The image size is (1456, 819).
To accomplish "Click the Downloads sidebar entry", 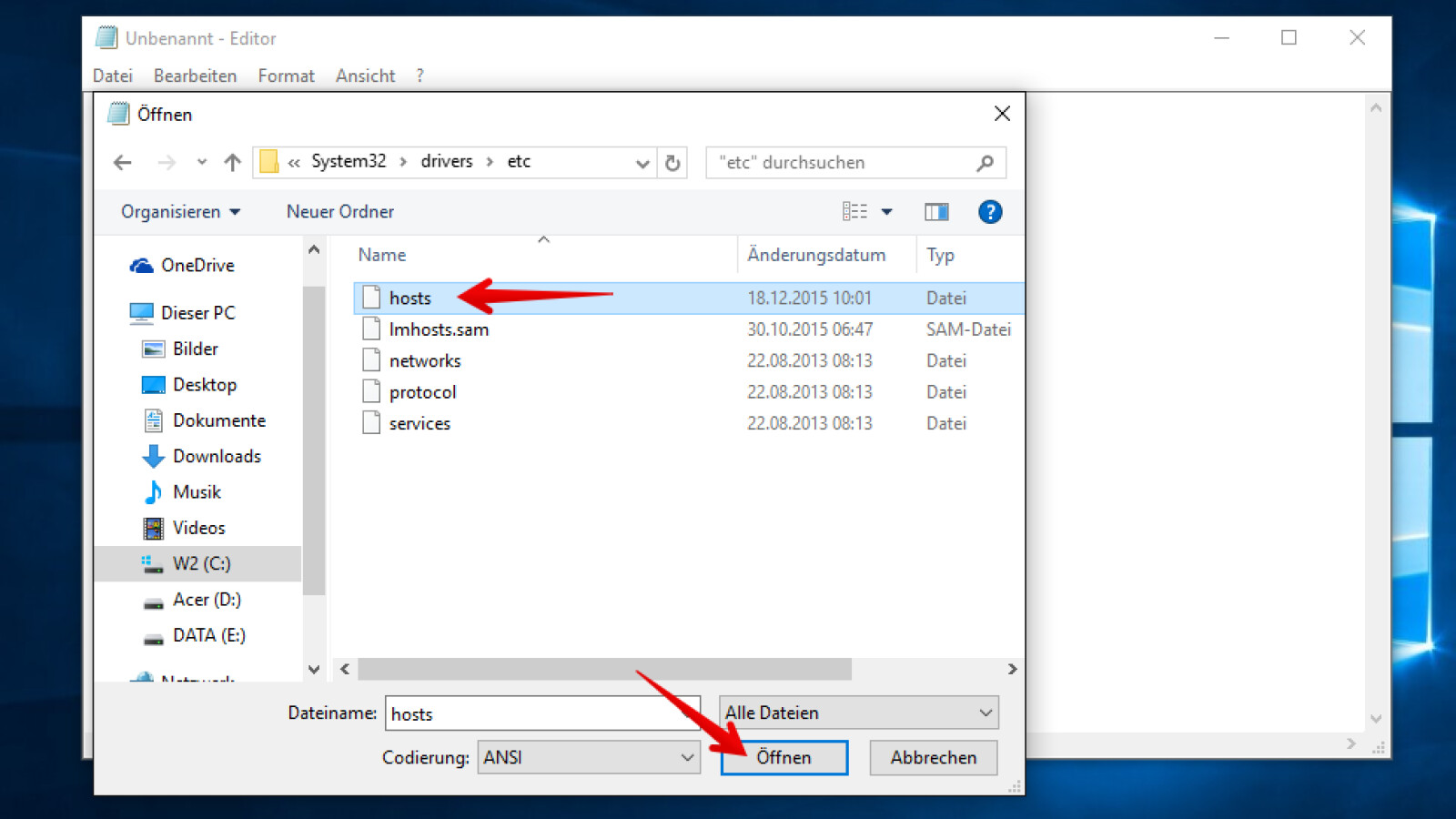I will pyautogui.click(x=216, y=456).
